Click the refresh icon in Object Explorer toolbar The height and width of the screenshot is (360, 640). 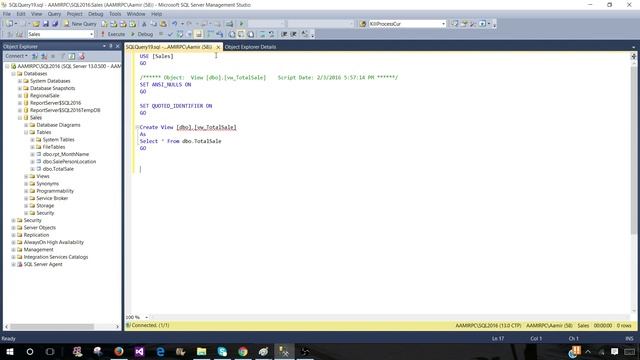pos(72,56)
